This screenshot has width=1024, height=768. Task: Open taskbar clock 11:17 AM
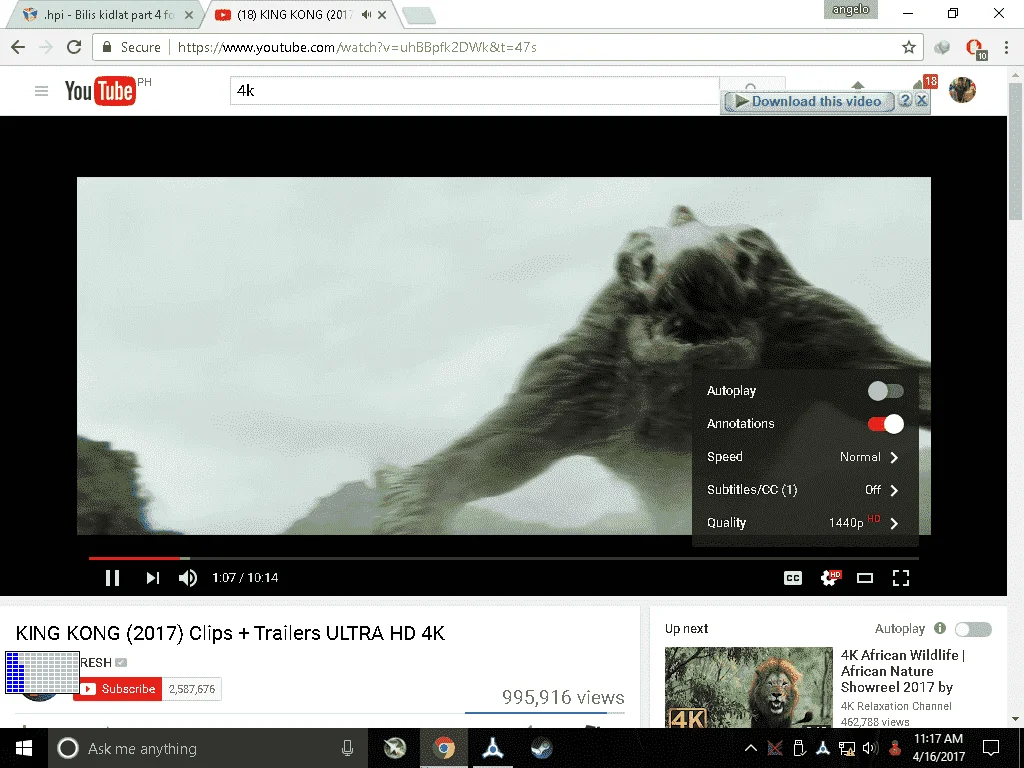point(938,748)
